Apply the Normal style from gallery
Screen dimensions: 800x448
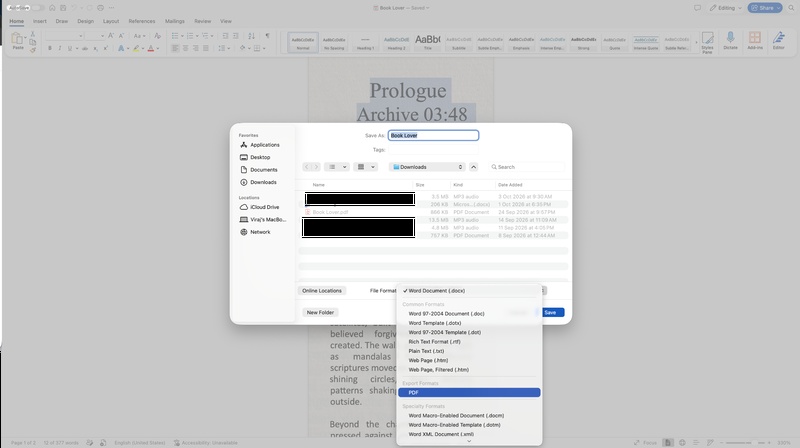point(303,42)
